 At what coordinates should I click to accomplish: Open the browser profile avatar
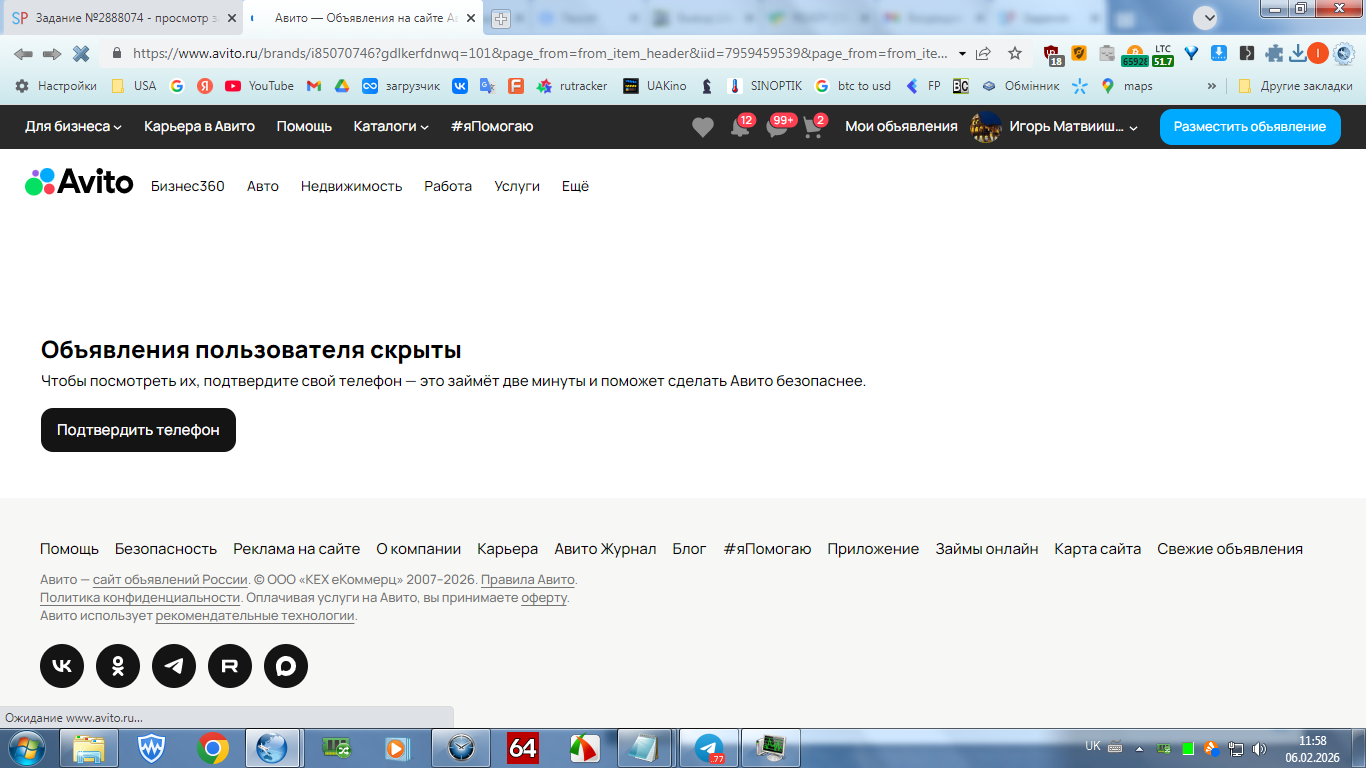click(x=1318, y=54)
